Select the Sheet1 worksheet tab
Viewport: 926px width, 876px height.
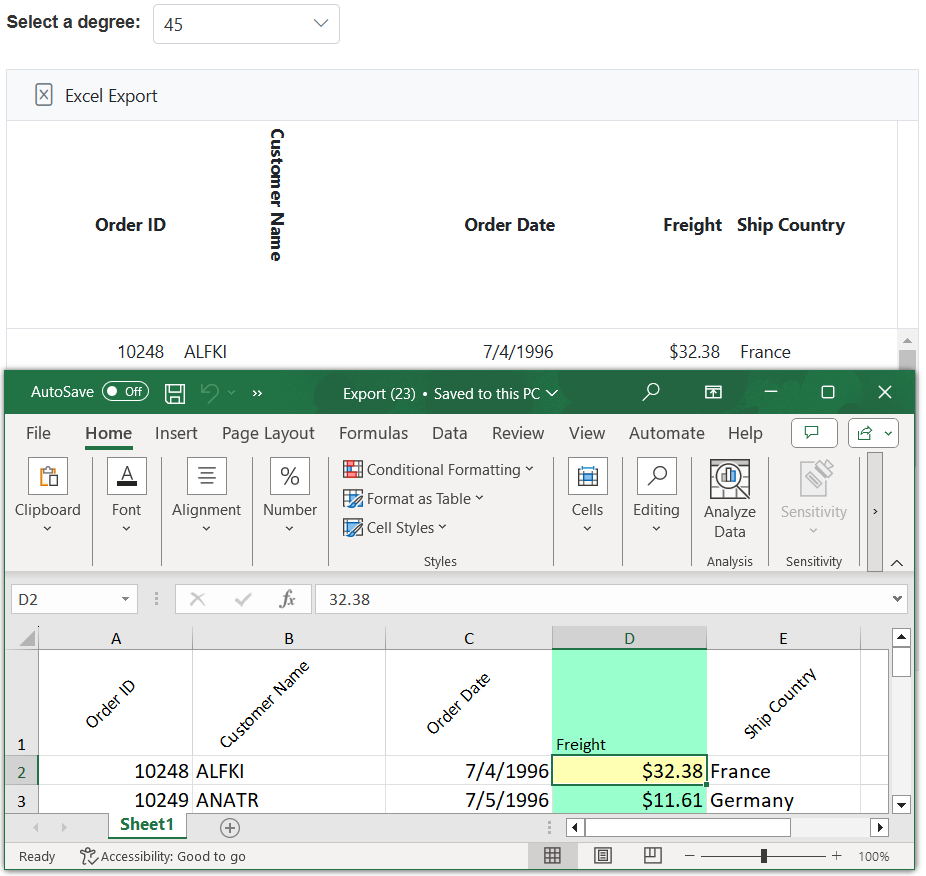tap(147, 825)
